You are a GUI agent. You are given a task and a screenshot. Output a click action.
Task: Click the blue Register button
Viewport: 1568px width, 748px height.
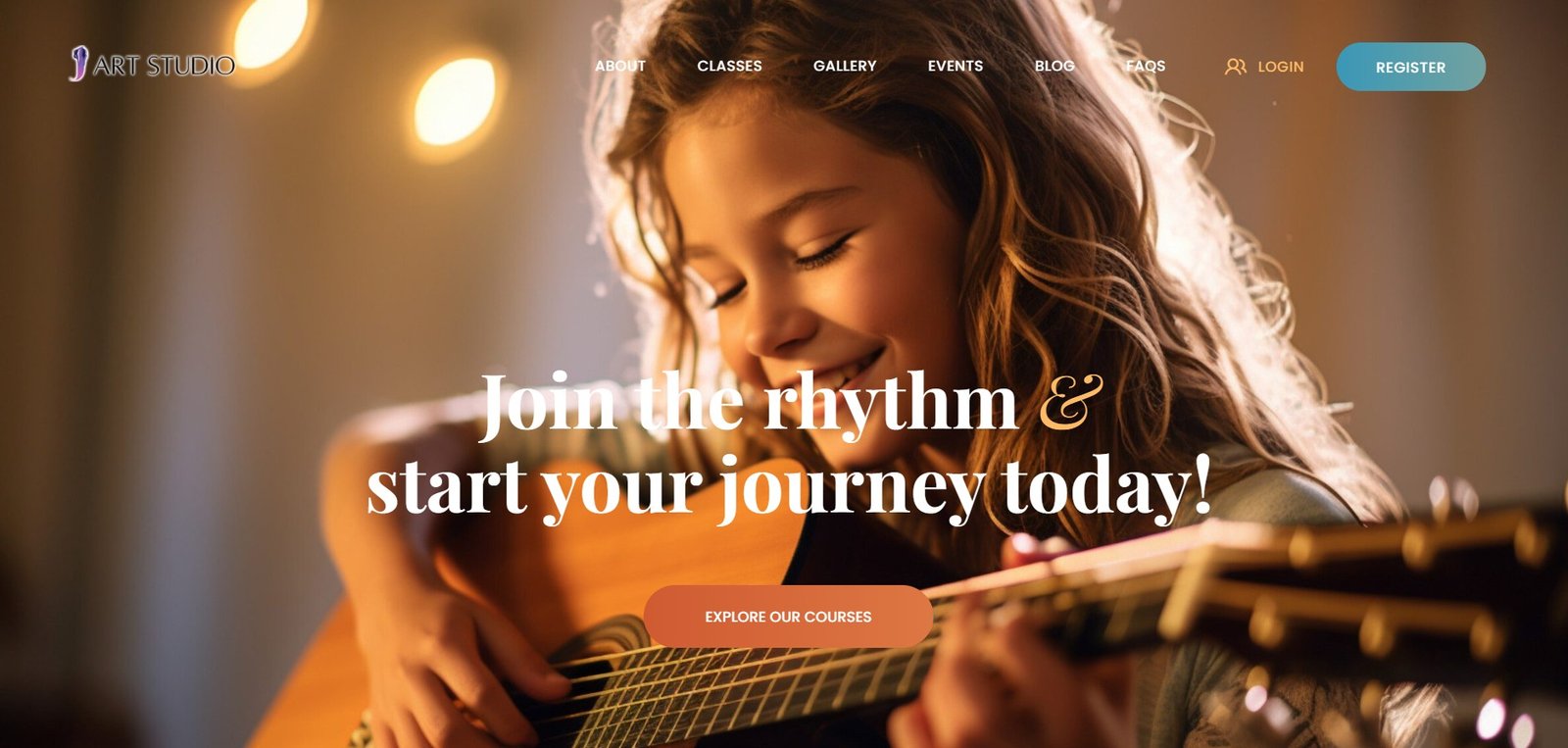(1410, 67)
